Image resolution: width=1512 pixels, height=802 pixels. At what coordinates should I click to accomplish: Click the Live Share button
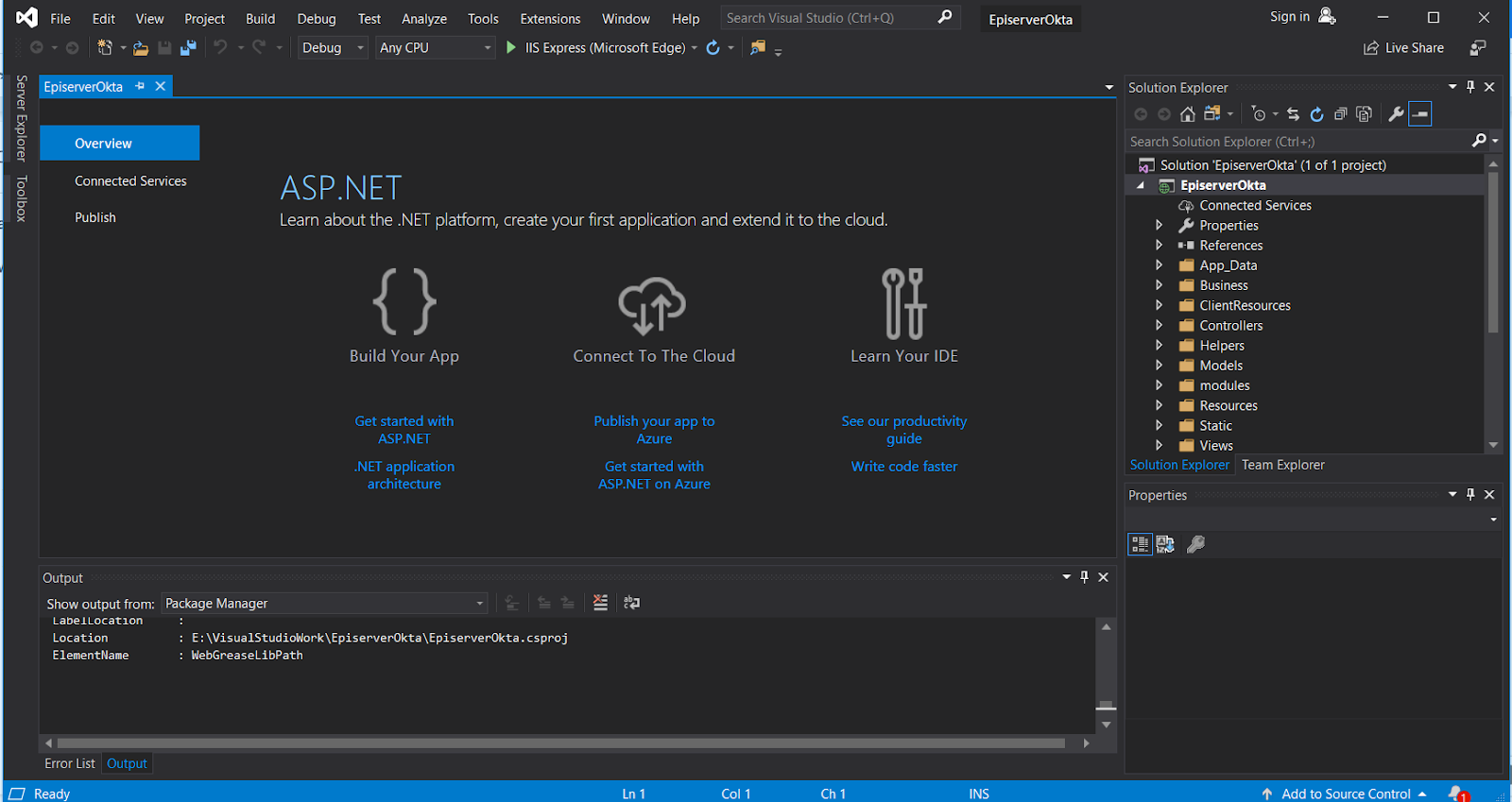tap(1403, 47)
